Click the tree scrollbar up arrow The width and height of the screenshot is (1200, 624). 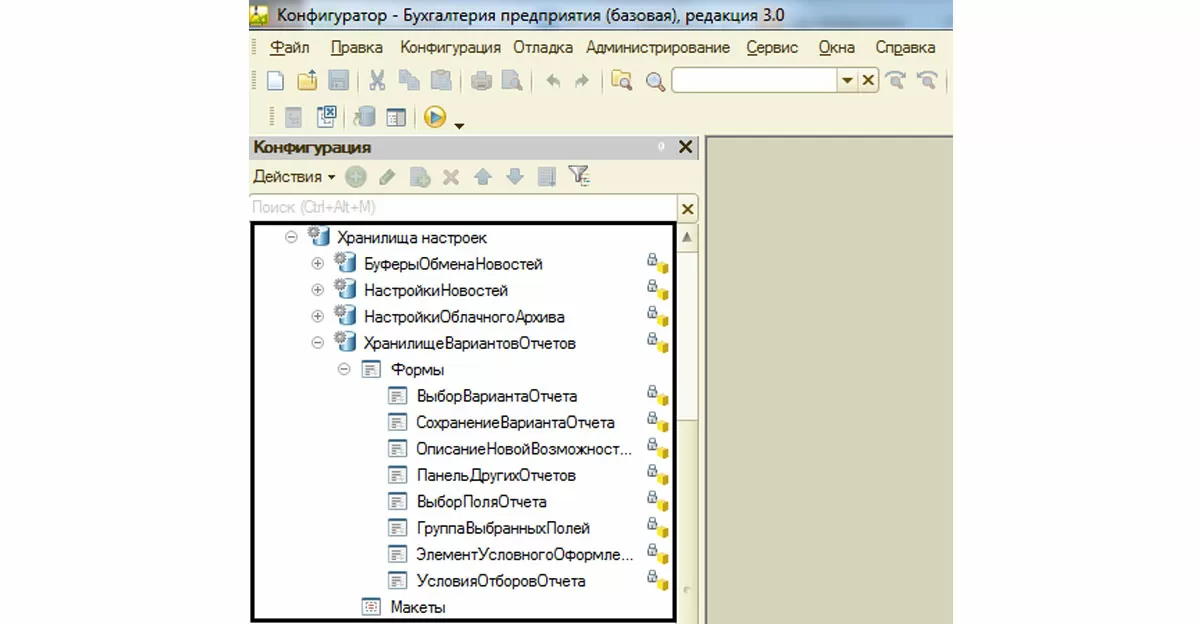(687, 237)
